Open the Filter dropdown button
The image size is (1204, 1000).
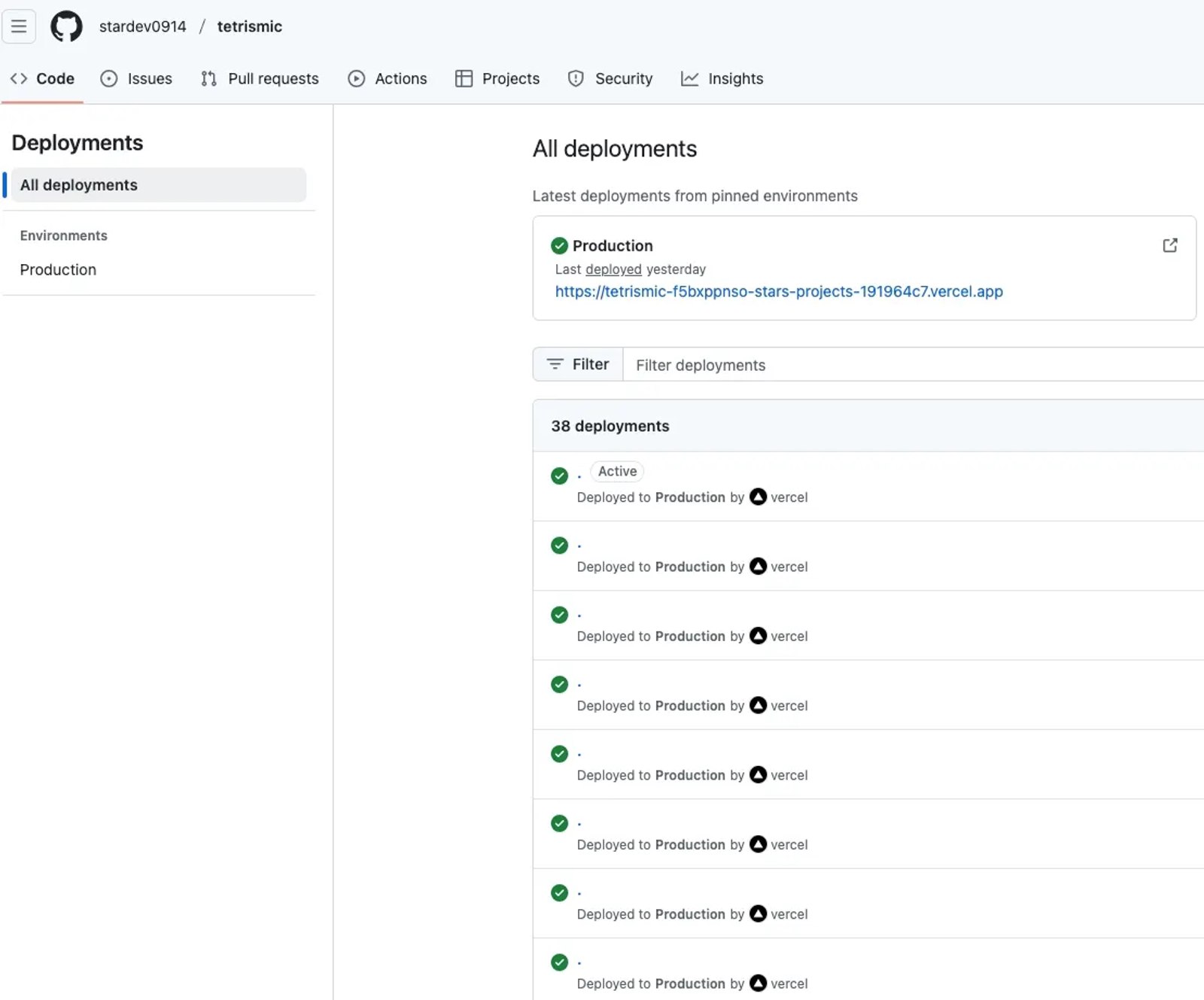[x=578, y=364]
